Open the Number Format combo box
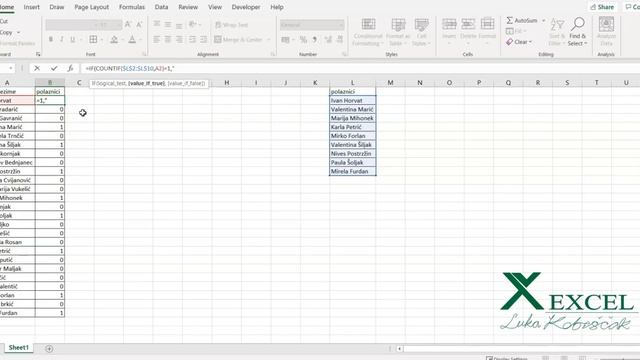 pyautogui.click(x=312, y=25)
